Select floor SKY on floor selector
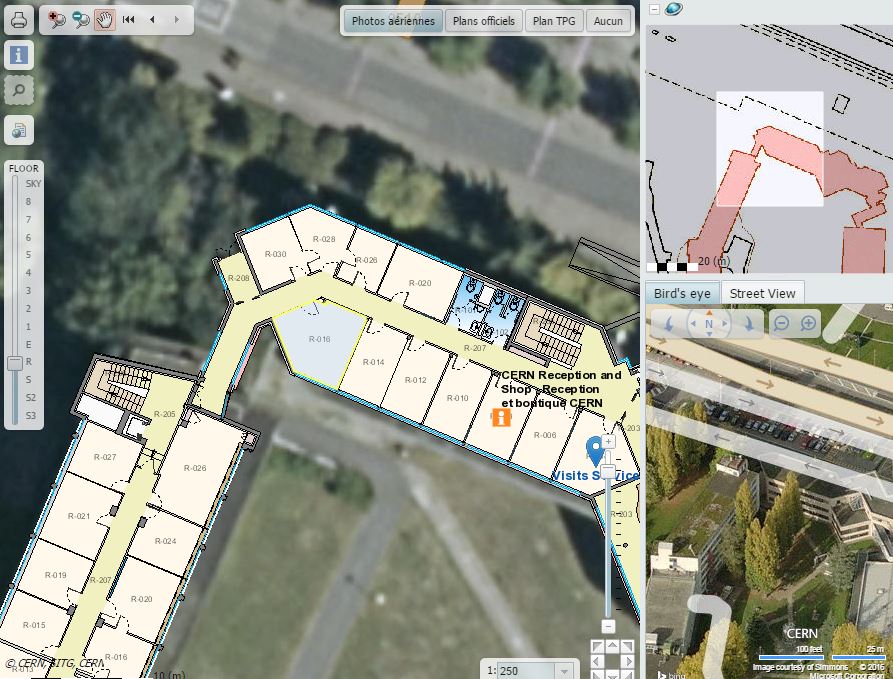Screen dimensions: 893x679 33,183
